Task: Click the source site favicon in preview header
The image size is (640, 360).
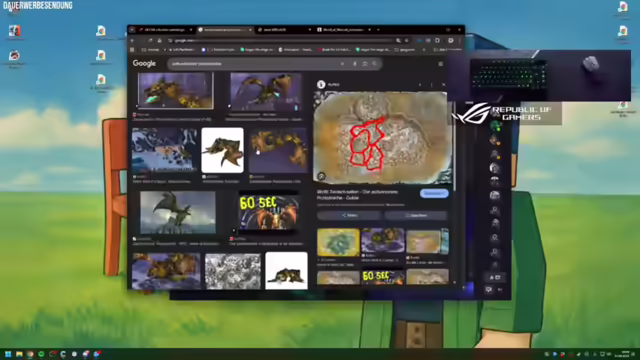Action: coord(321,84)
